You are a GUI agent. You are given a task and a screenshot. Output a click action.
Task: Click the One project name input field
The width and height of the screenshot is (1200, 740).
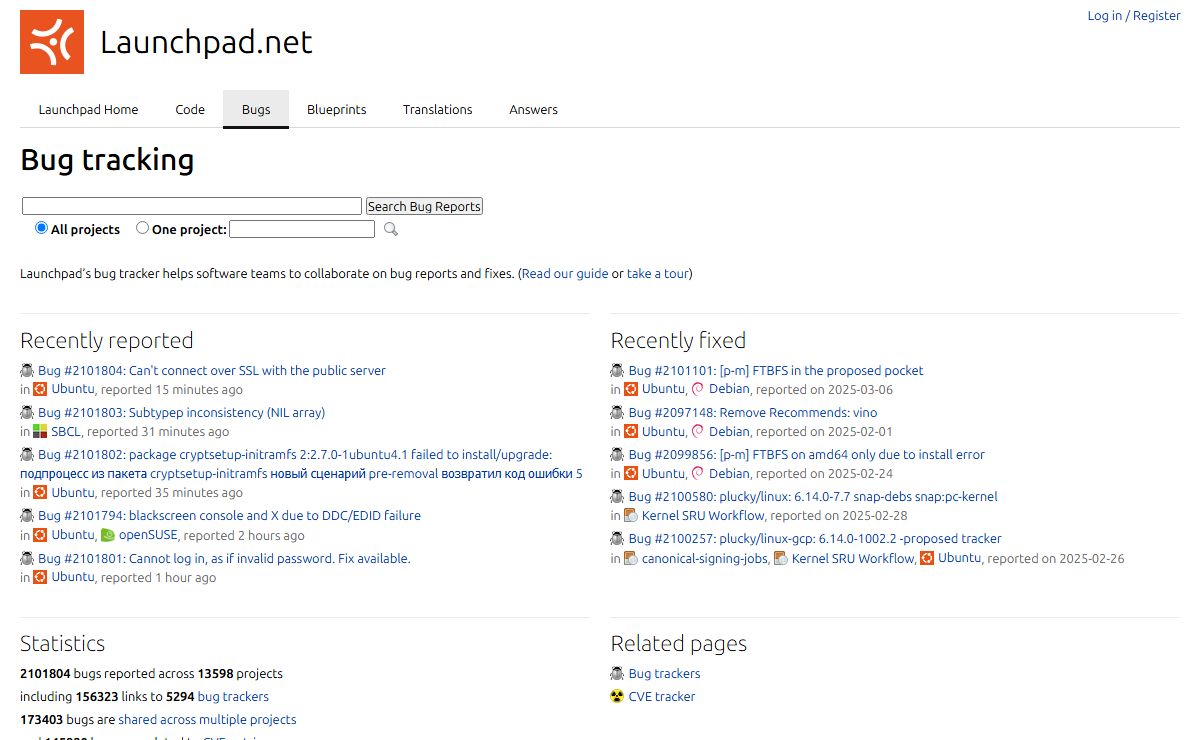[x=302, y=229]
